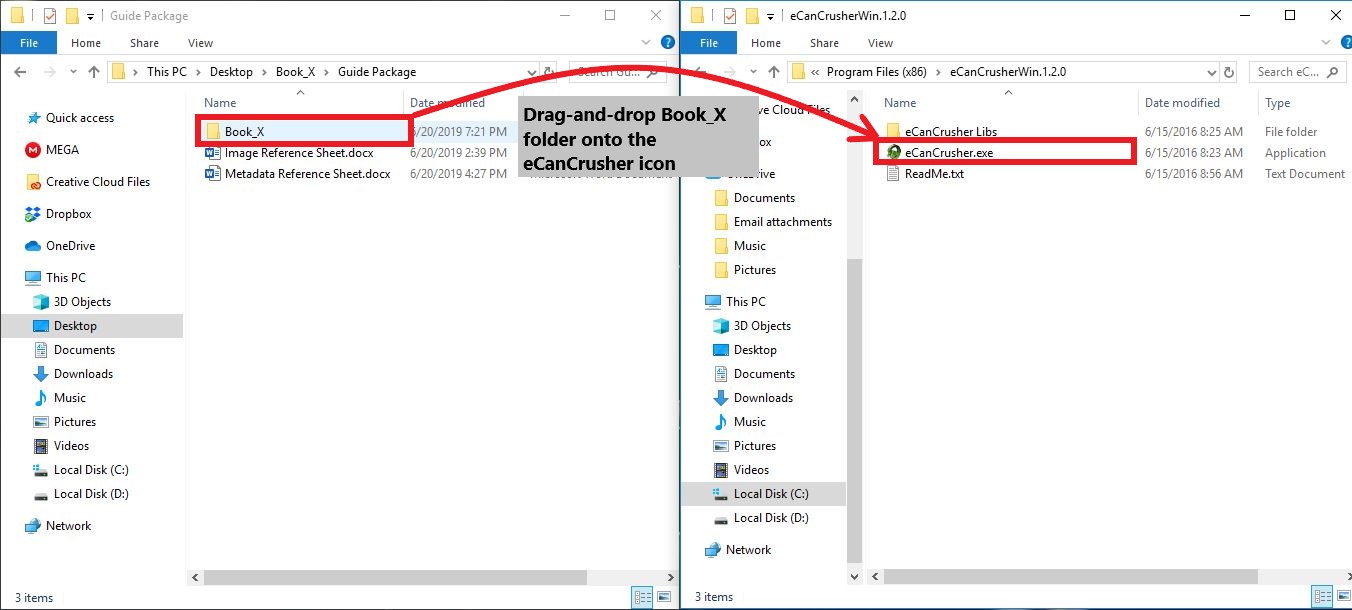This screenshot has height=610, width=1352.
Task: Expand the ribbon in eCanCrusherWin window
Action: (x=1328, y=43)
